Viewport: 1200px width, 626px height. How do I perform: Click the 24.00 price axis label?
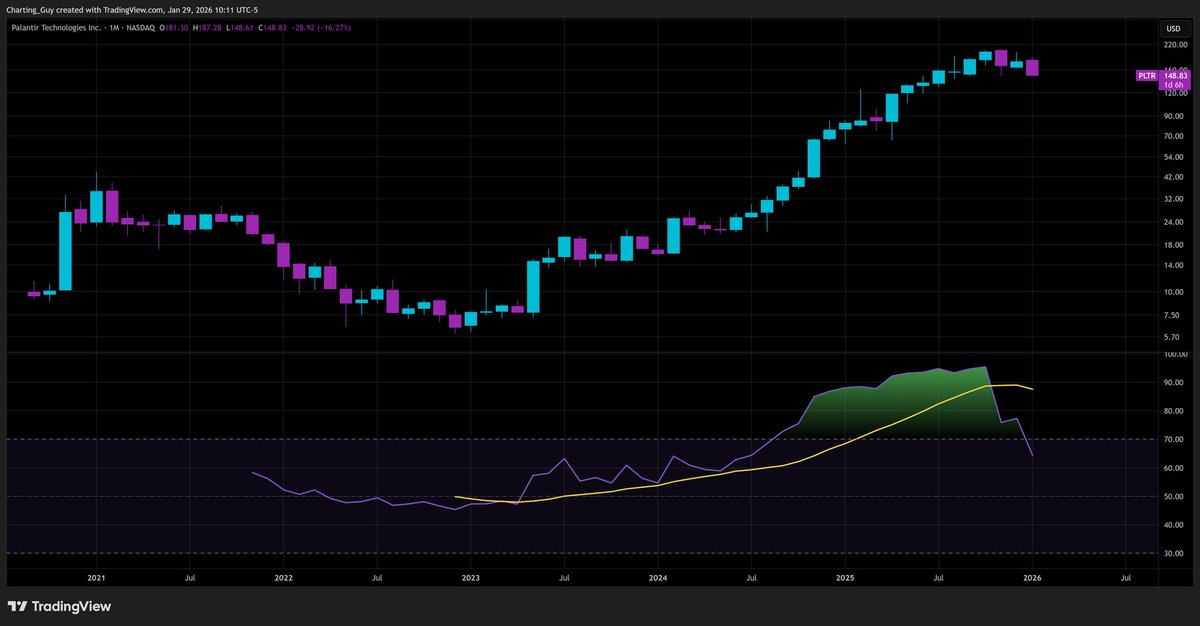1173,223
